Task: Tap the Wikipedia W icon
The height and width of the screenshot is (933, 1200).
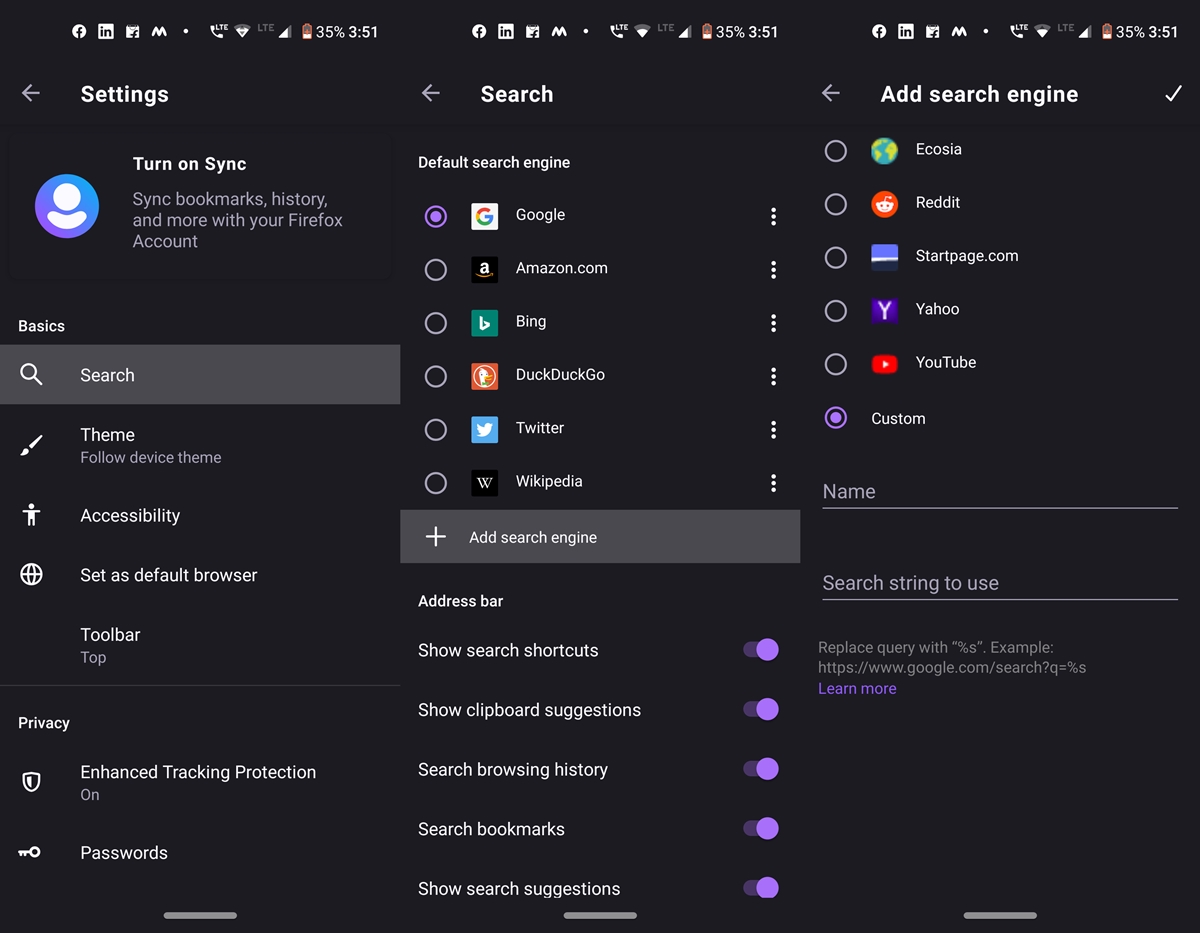Action: click(x=485, y=483)
